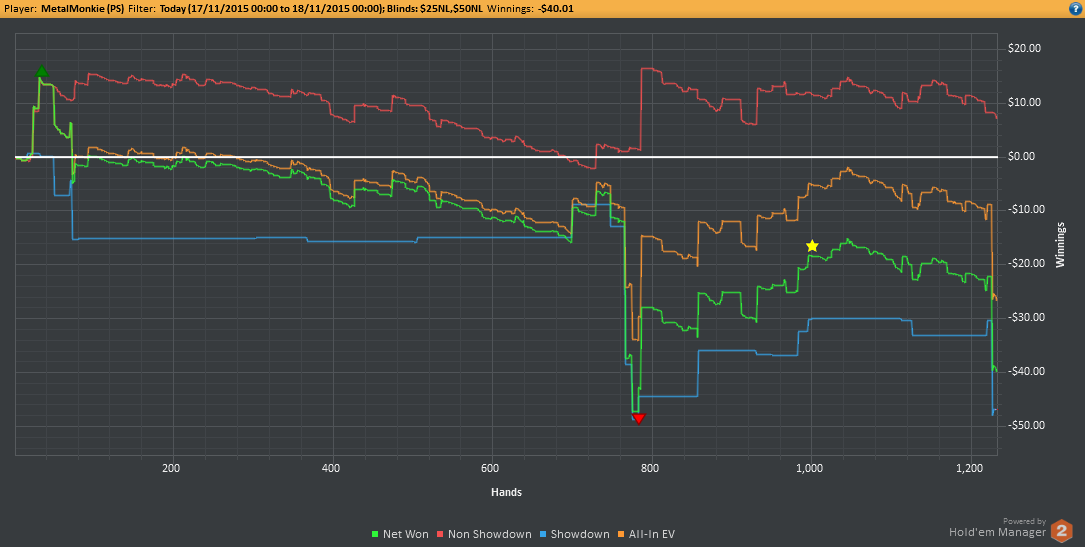1085x547 pixels.
Task: Click the Hold'em Manager 2 logo icon
Action: pyautogui.click(x=1061, y=530)
